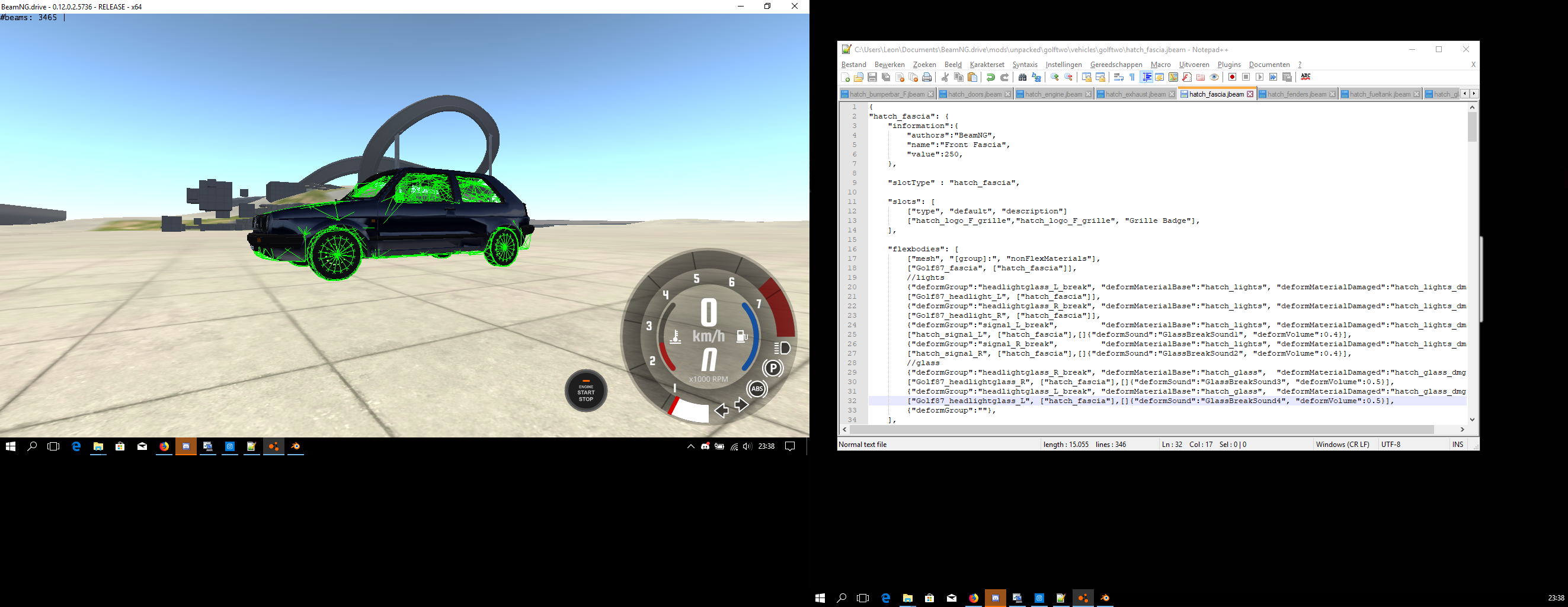Toggle Show All Characters pilcrow icon
Image resolution: width=1568 pixels, height=607 pixels.
tap(1132, 76)
